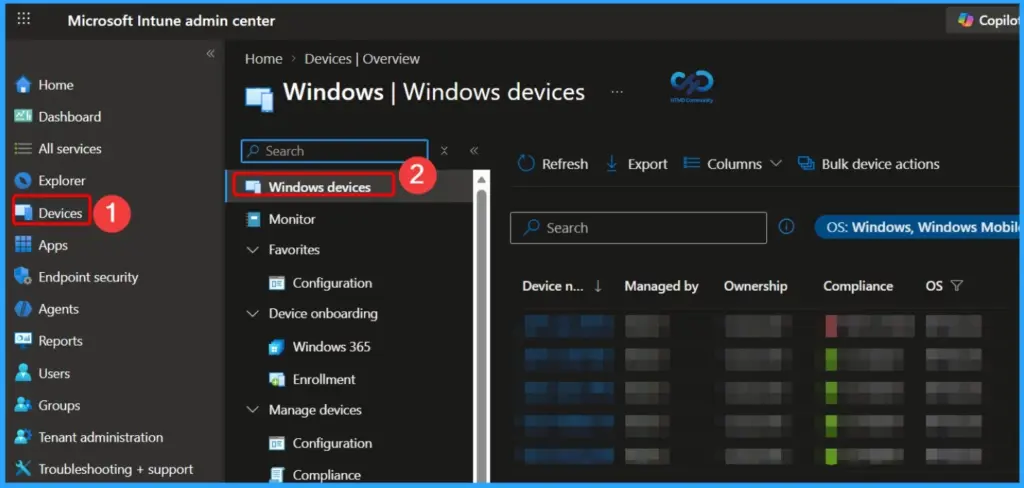Click the Enrollment icon in blade menu
1024x488 pixels.
tap(277, 379)
